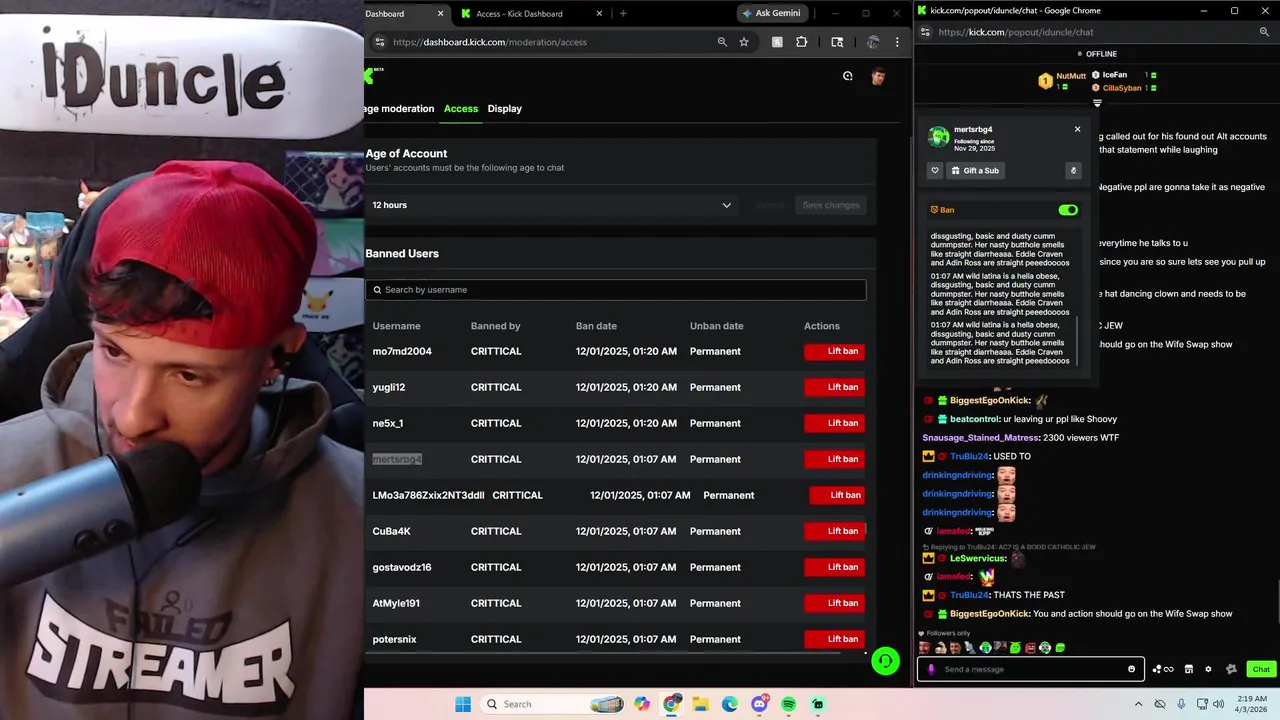
Task: Click the green support headset button
Action: point(885,661)
